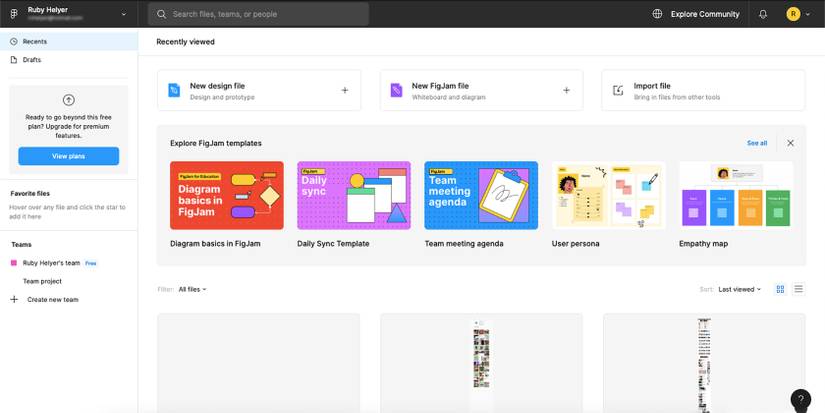Click the Favorite files heading
Screen dimensions: 825x413
[x=30, y=194]
